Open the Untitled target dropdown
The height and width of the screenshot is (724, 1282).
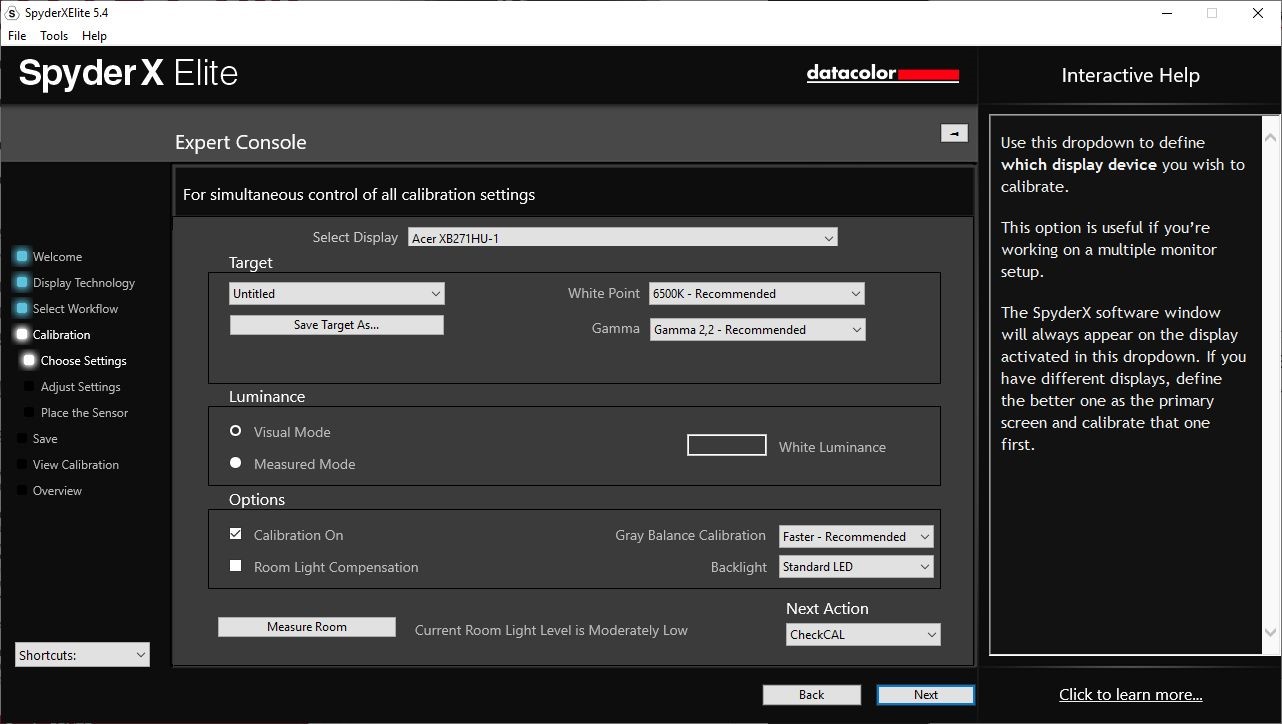pyautogui.click(x=337, y=294)
